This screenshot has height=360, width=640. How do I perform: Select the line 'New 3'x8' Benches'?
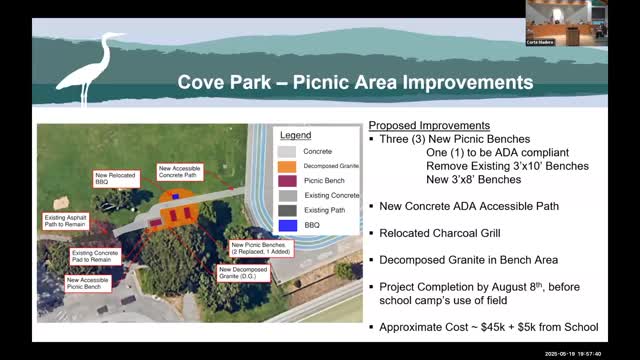tap(473, 180)
